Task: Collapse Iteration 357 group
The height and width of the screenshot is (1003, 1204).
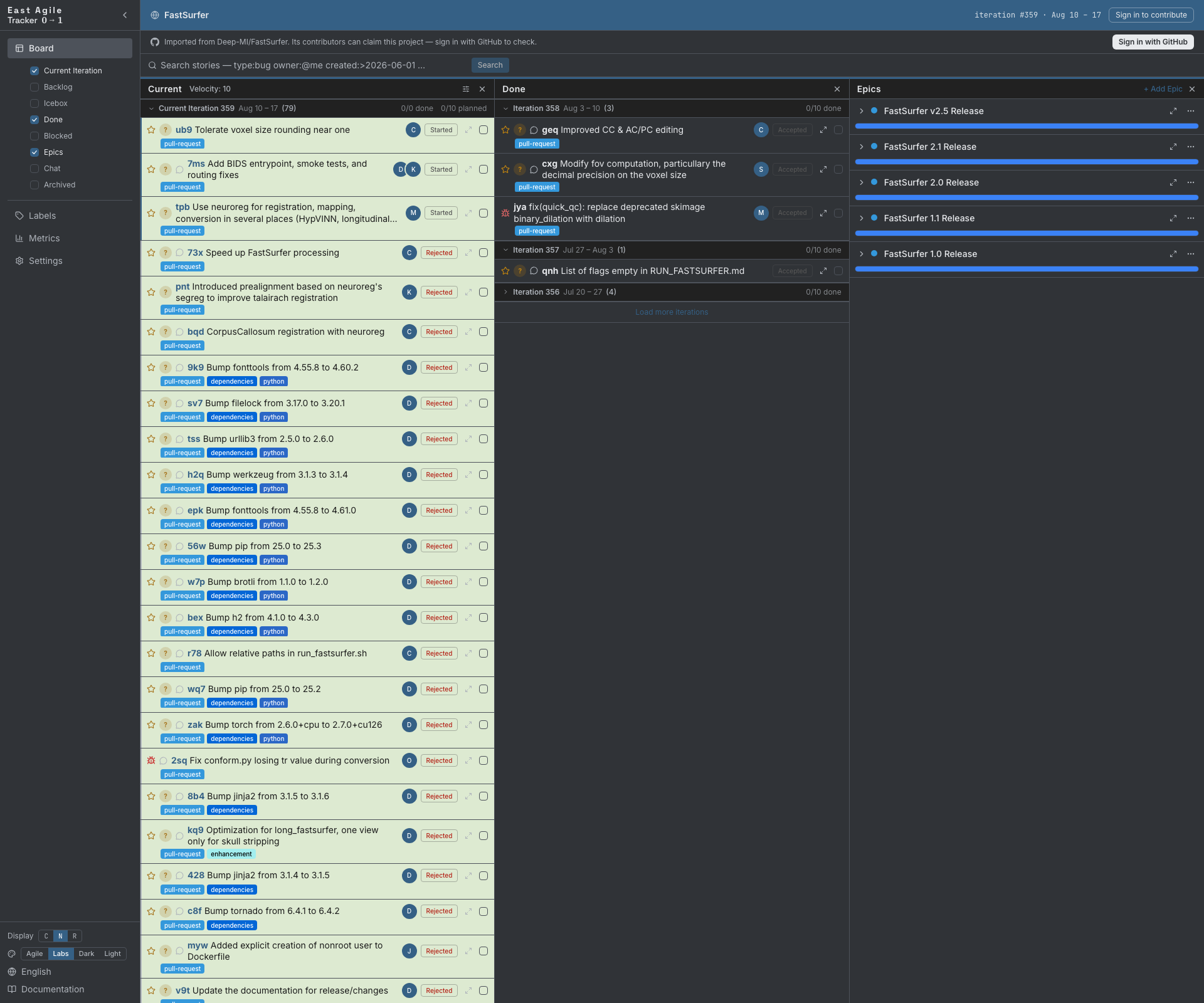Action: coord(505,250)
